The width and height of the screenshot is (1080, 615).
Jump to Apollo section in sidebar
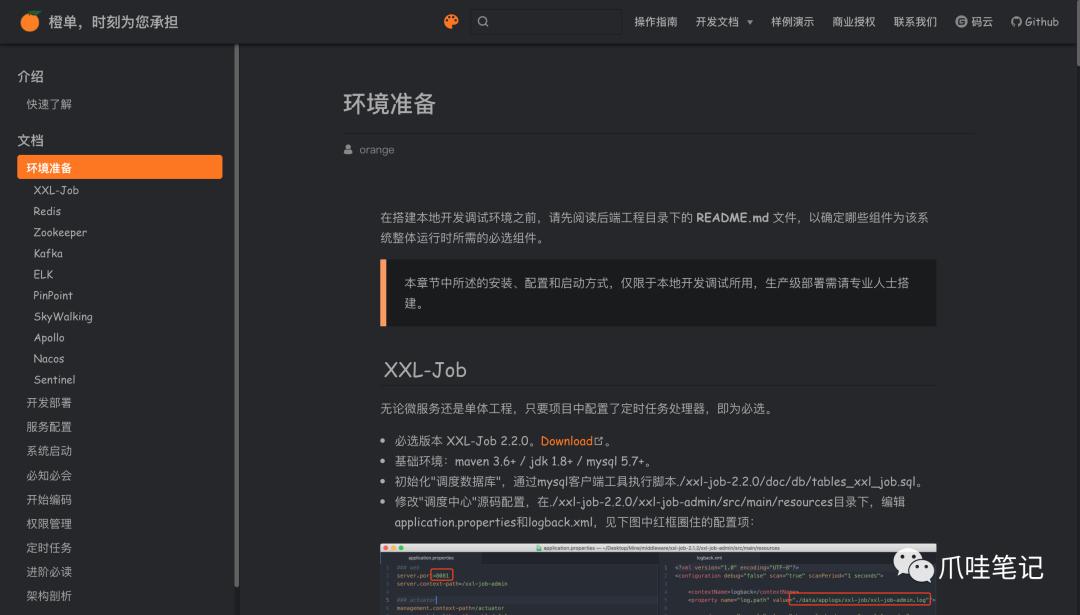coord(49,337)
